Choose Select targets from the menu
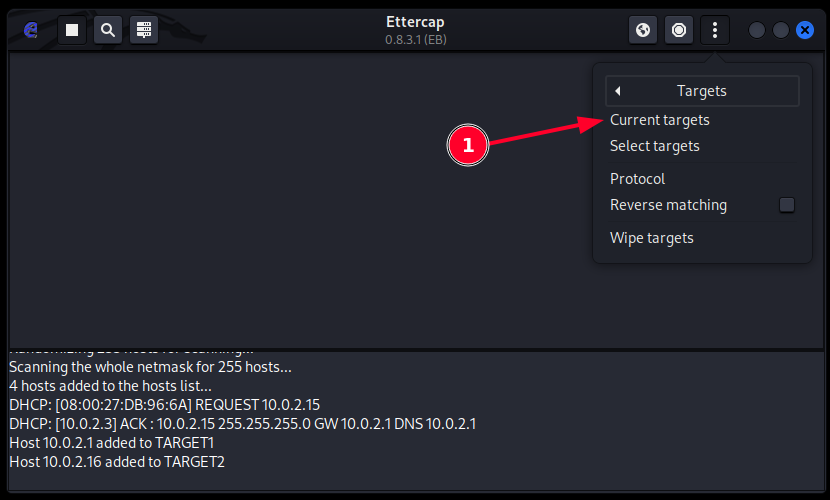Viewport: 830px width, 500px height. (x=655, y=146)
